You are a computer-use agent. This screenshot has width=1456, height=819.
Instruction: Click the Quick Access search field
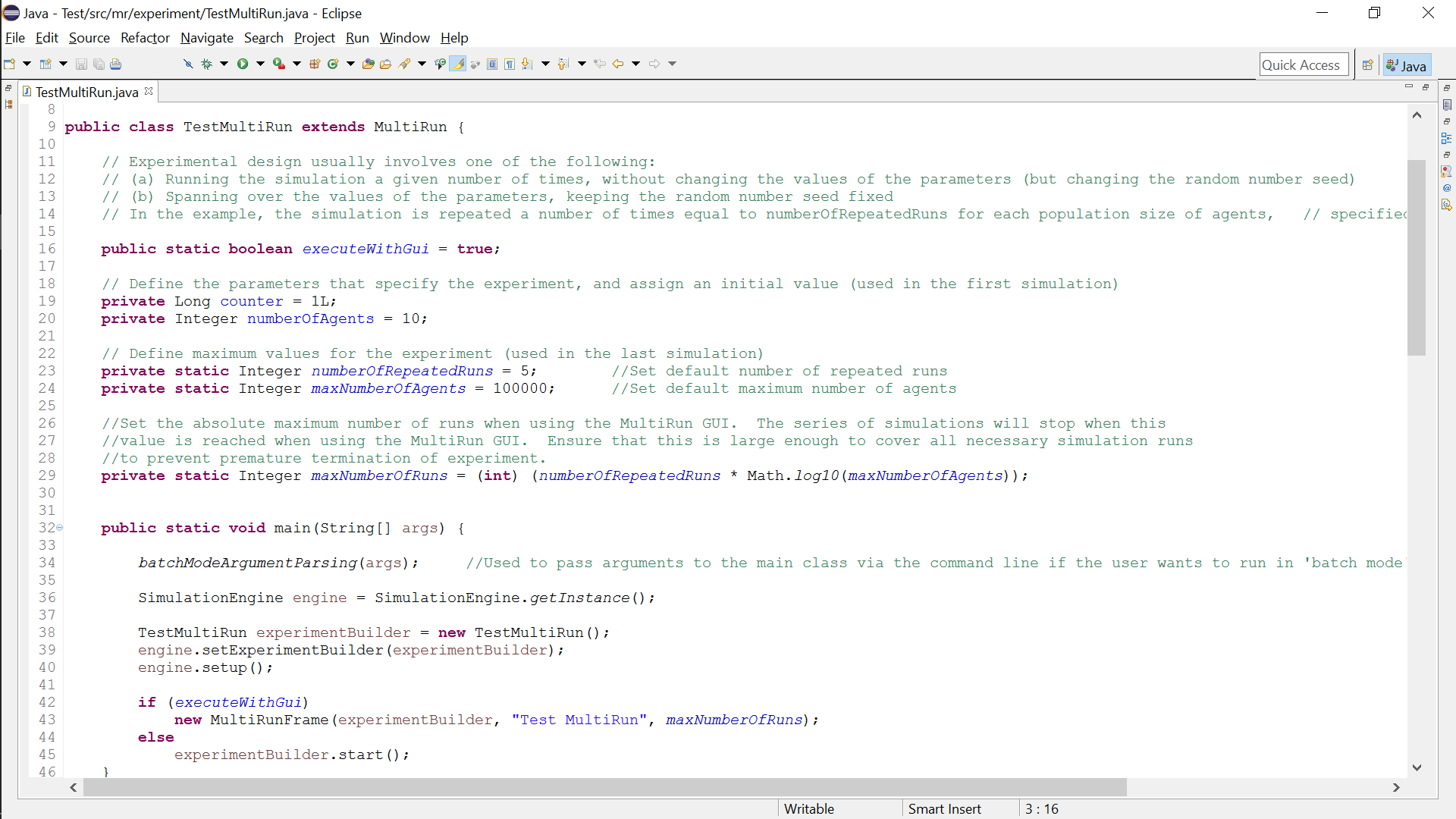pos(1303,65)
